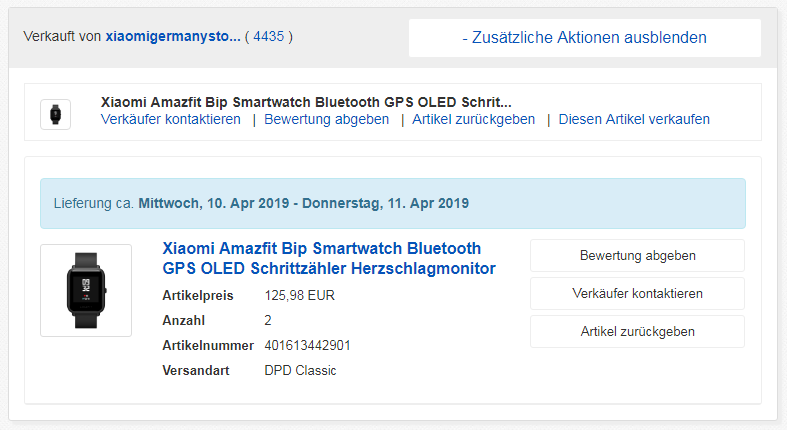Select Diesen Artikel verkaufen link
This screenshot has width=787, height=430.
pos(634,119)
